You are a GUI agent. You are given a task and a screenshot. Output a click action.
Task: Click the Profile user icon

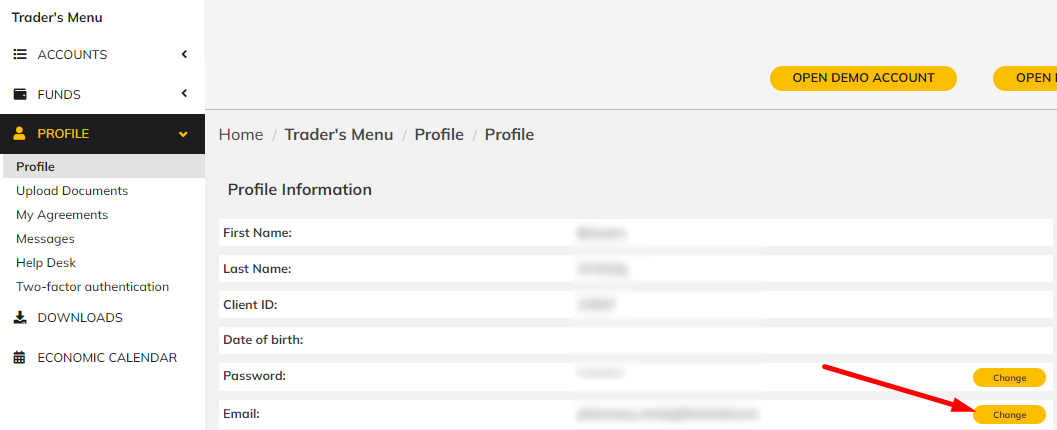(x=20, y=133)
